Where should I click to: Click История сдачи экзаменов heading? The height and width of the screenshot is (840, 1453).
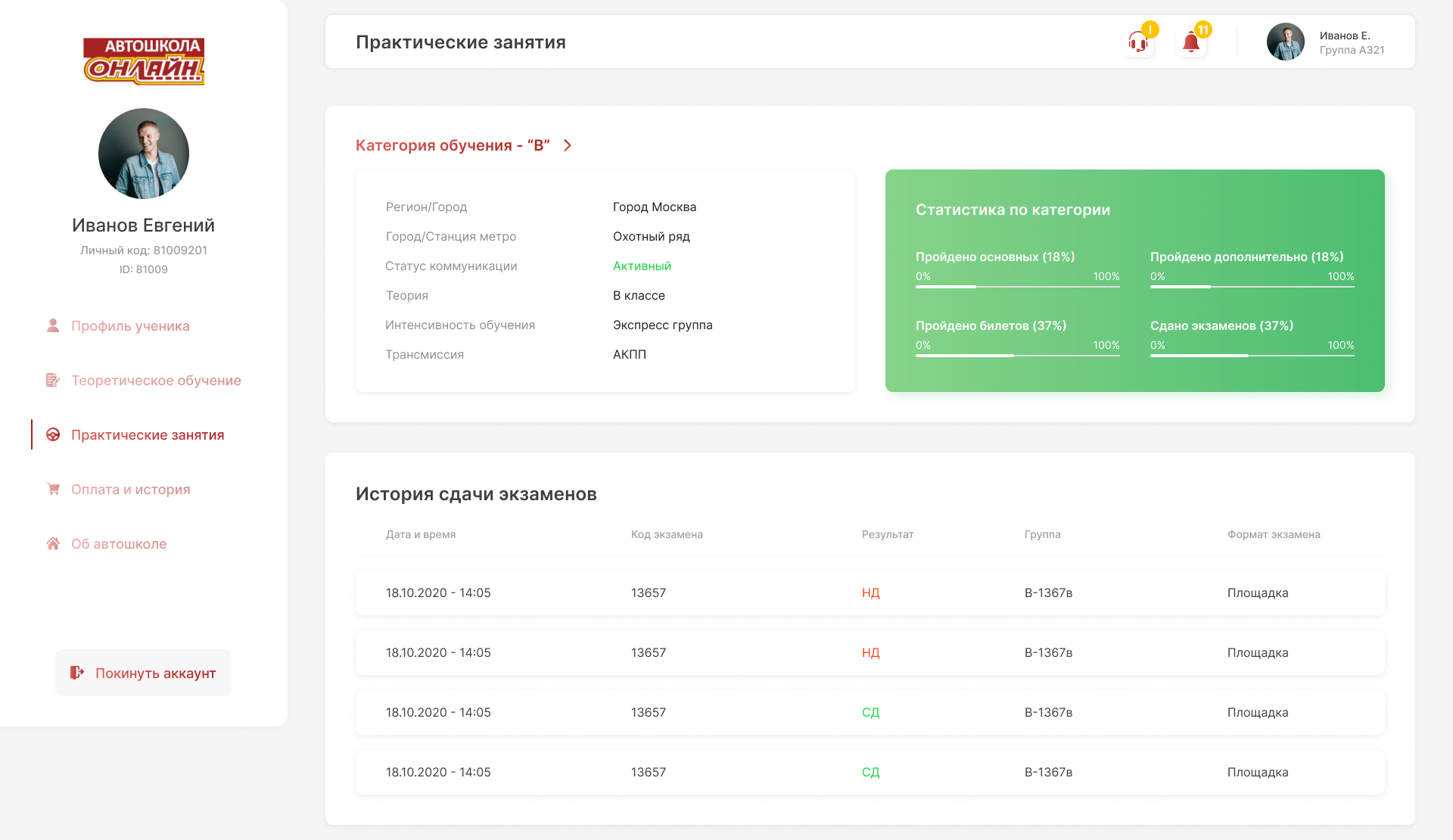(x=476, y=494)
